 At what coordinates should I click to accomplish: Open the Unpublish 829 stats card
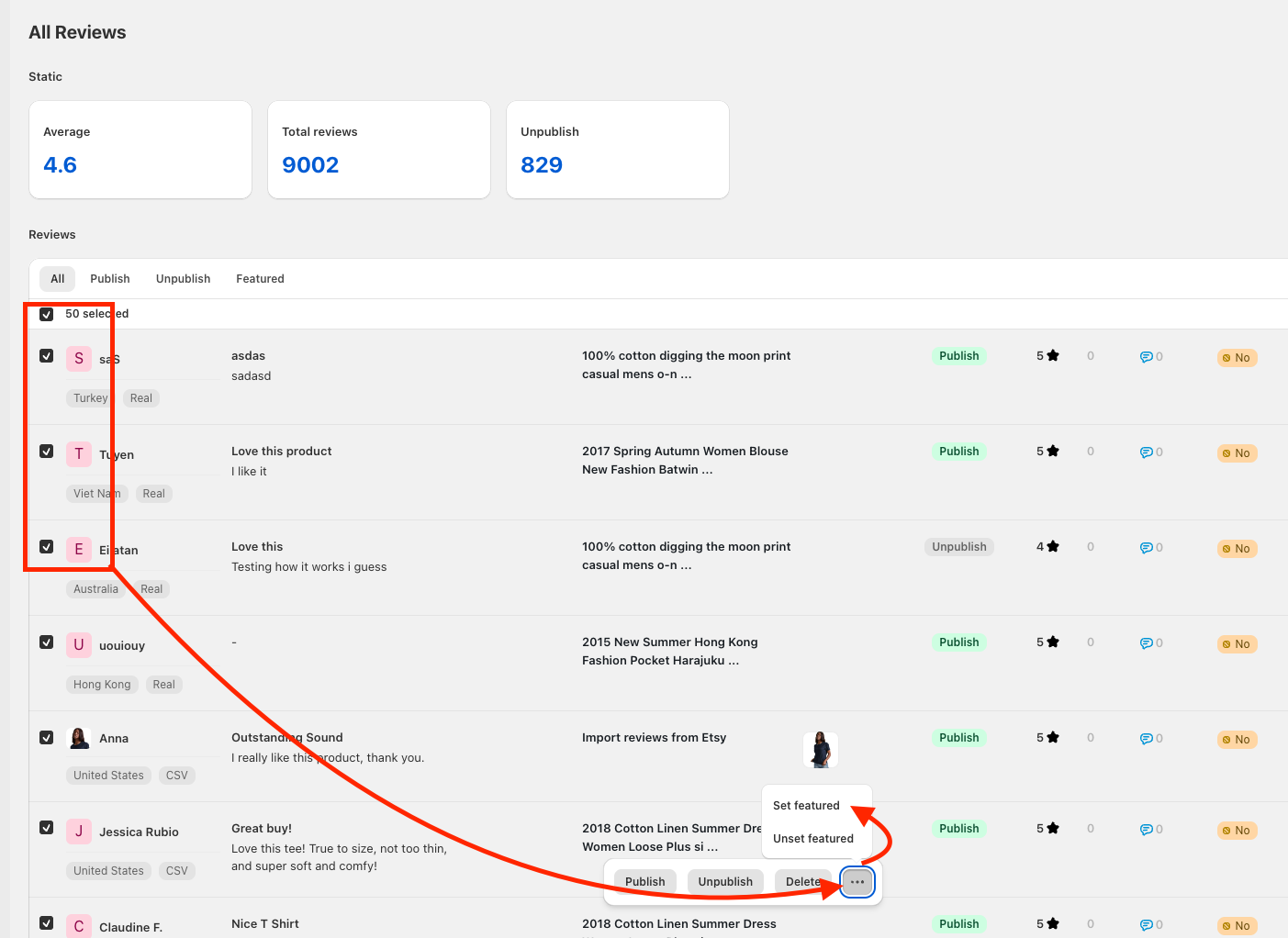coord(618,150)
